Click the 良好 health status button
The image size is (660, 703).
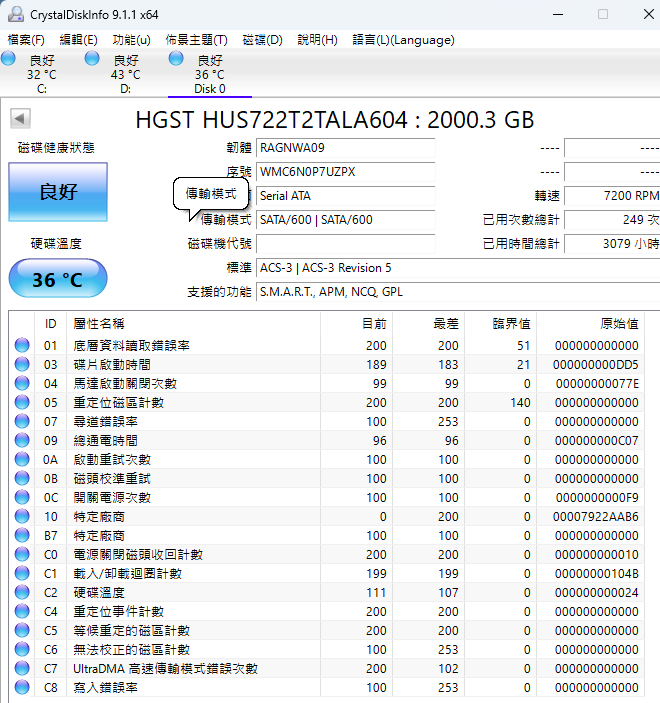point(58,192)
